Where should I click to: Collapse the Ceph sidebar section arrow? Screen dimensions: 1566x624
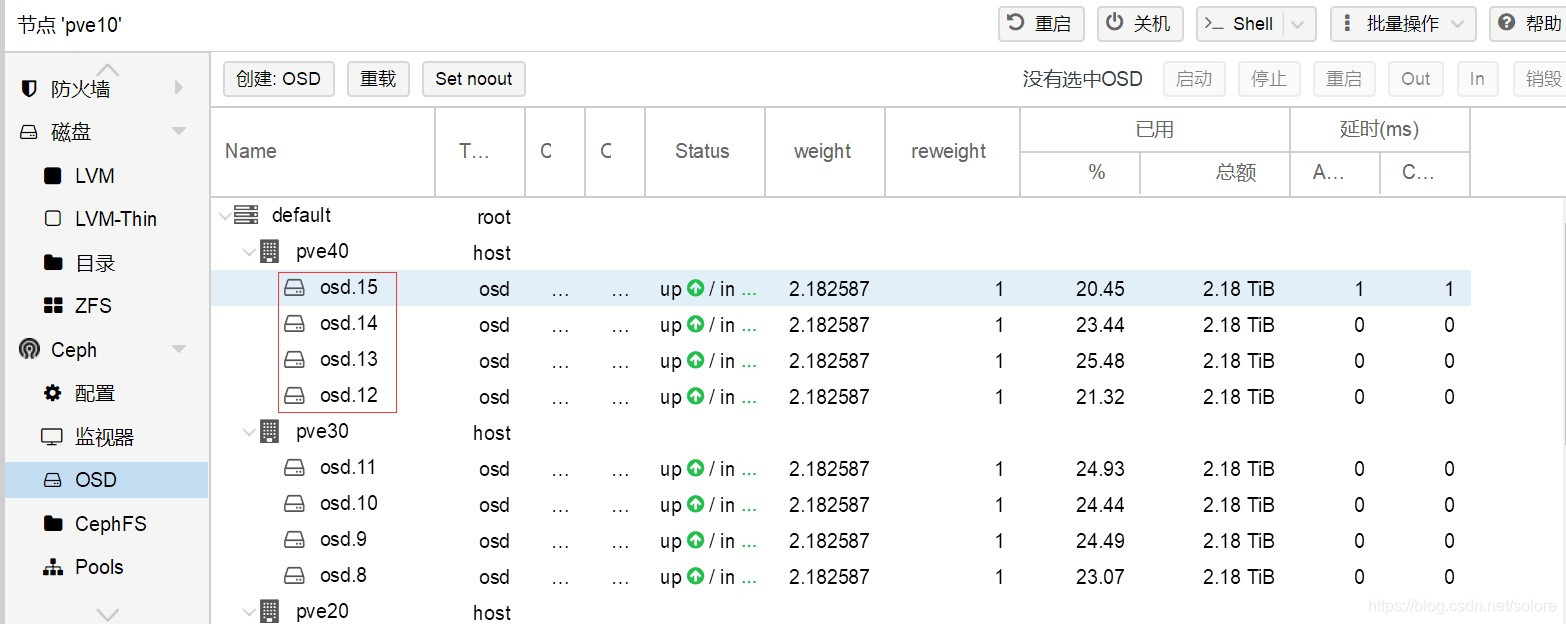[180, 349]
